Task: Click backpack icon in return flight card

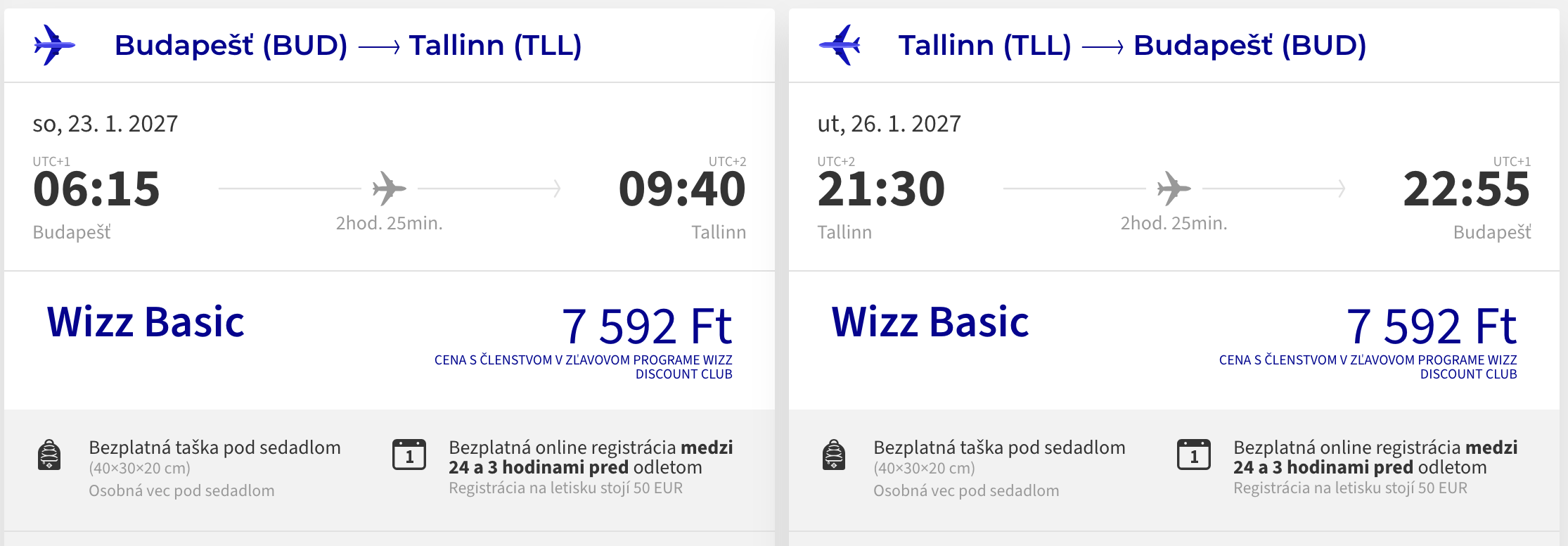Action: [834, 455]
